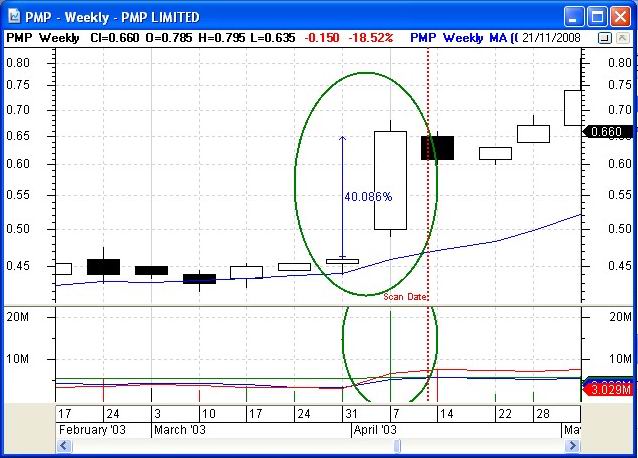Screen dimensions: 638x458
Task: Minimize the PMP Weekly chart window
Action: tap(573, 17)
